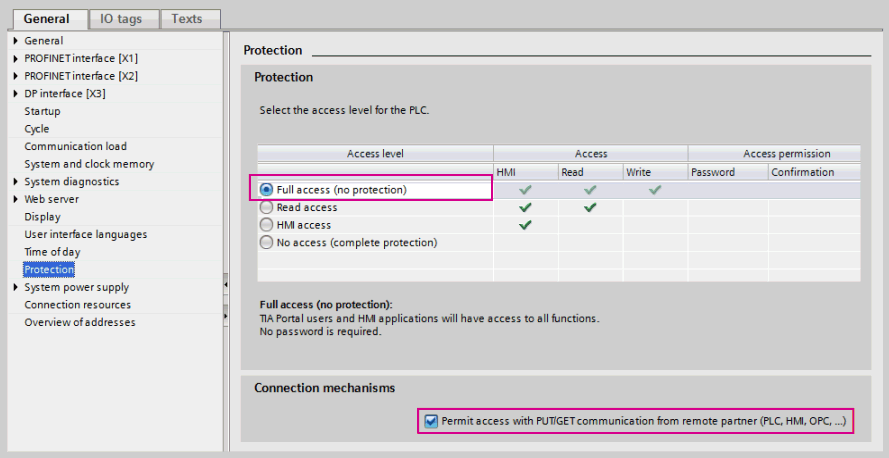Image resolution: width=889 pixels, height=458 pixels.
Task: Open the Startup settings item
Action: click(x=42, y=111)
